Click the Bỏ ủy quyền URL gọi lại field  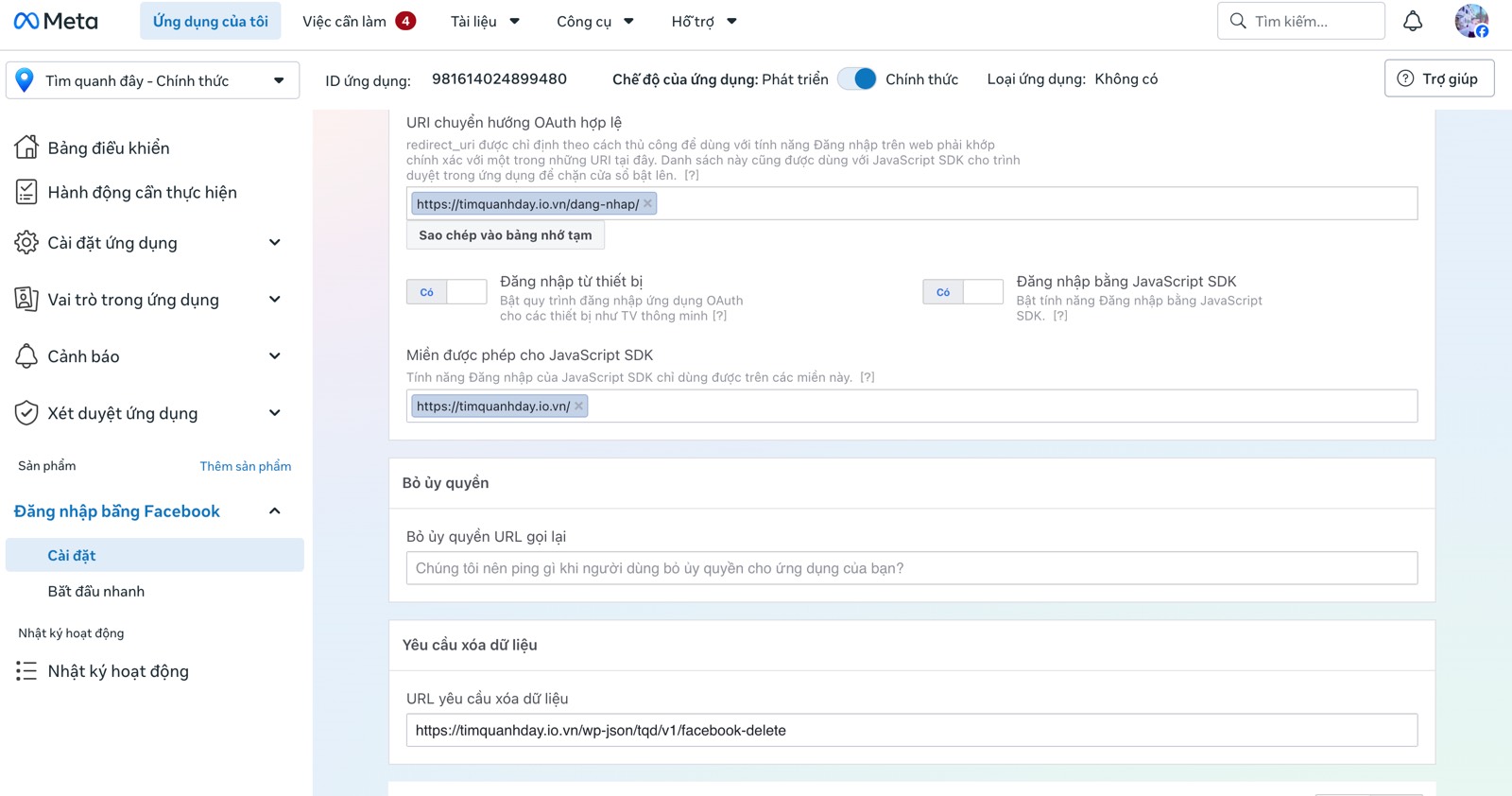[x=912, y=568]
